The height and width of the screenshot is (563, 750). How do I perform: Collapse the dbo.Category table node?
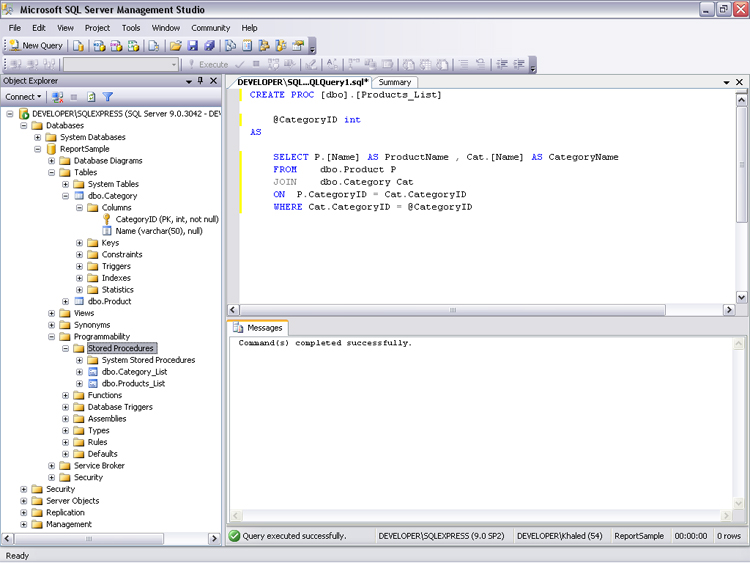[66, 196]
